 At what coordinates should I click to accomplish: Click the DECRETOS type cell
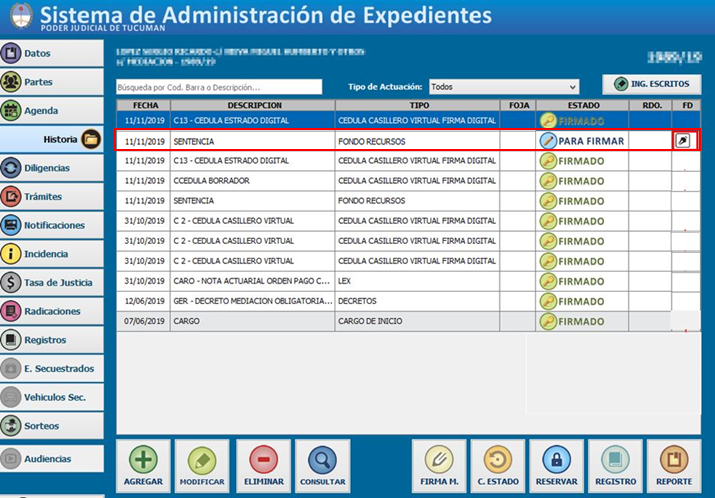click(x=417, y=301)
